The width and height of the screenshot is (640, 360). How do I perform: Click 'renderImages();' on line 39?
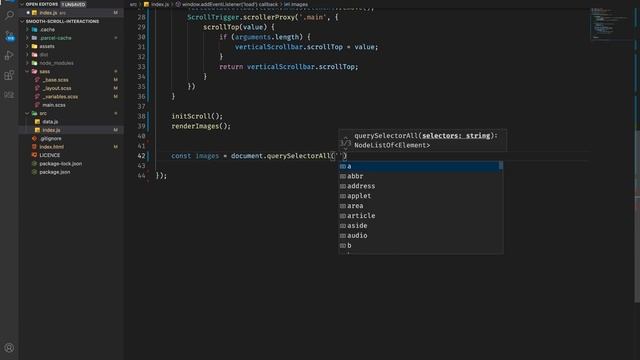201,126
